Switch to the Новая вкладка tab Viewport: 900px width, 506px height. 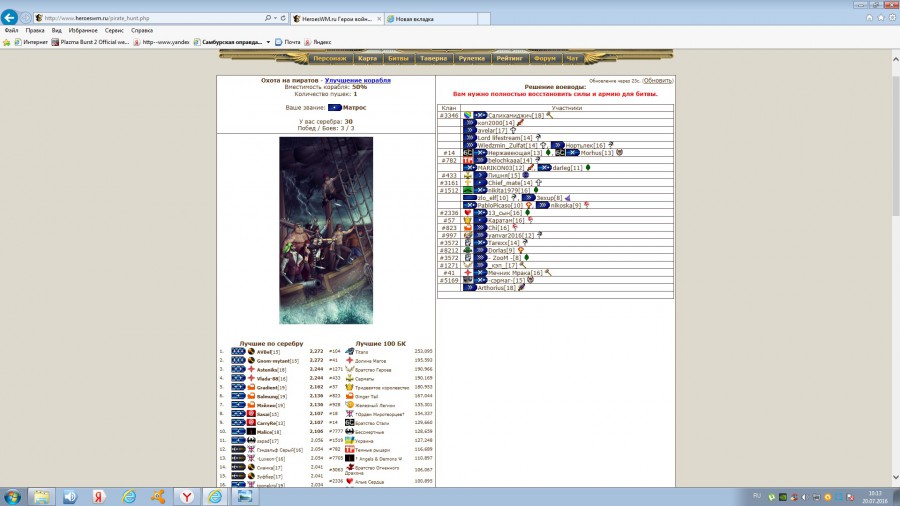pyautogui.click(x=430, y=19)
